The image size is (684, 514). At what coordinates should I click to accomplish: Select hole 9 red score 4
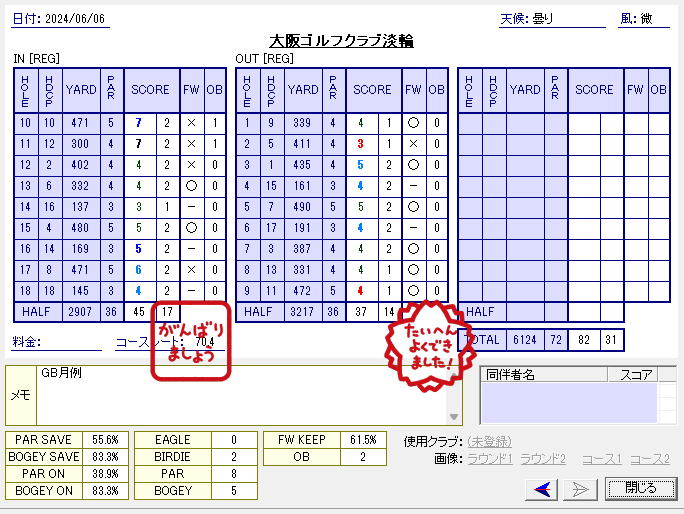pyautogui.click(x=361, y=291)
